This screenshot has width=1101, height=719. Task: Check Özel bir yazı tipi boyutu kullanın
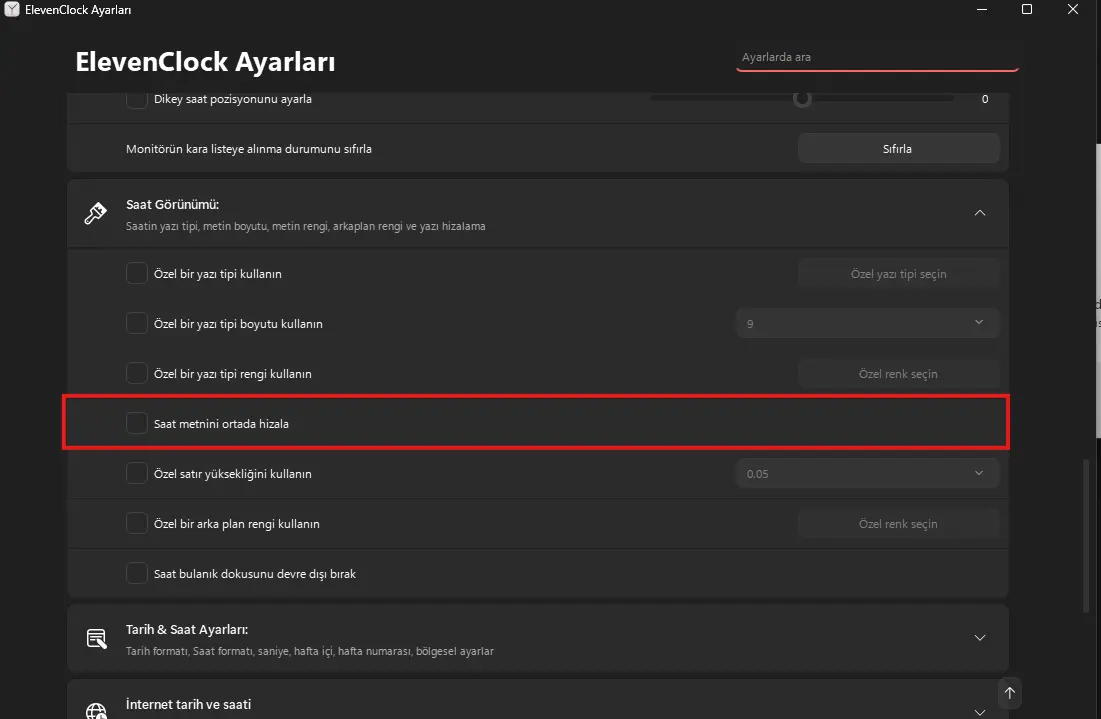(x=136, y=323)
